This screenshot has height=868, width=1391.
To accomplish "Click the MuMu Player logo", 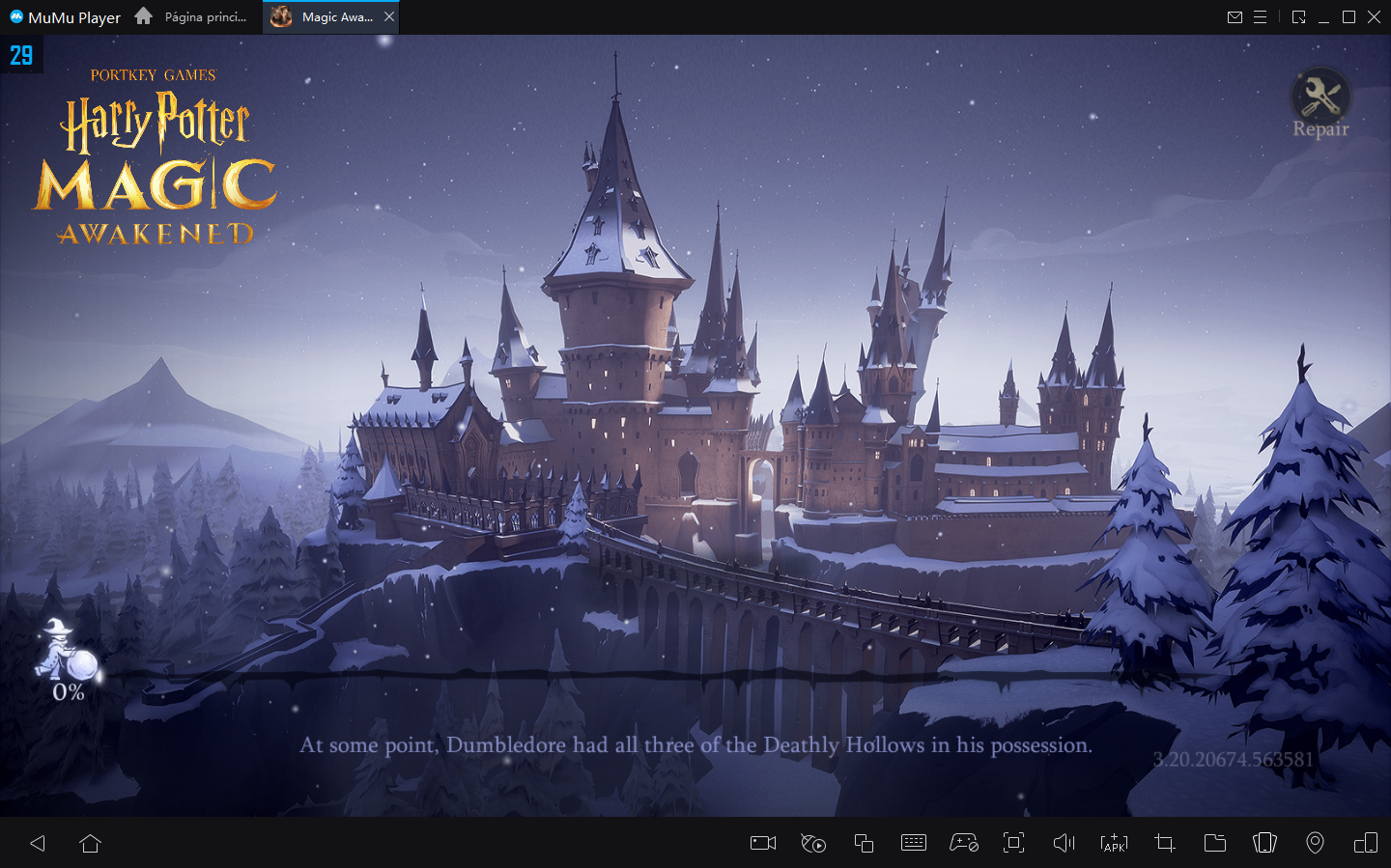I will (65, 17).
